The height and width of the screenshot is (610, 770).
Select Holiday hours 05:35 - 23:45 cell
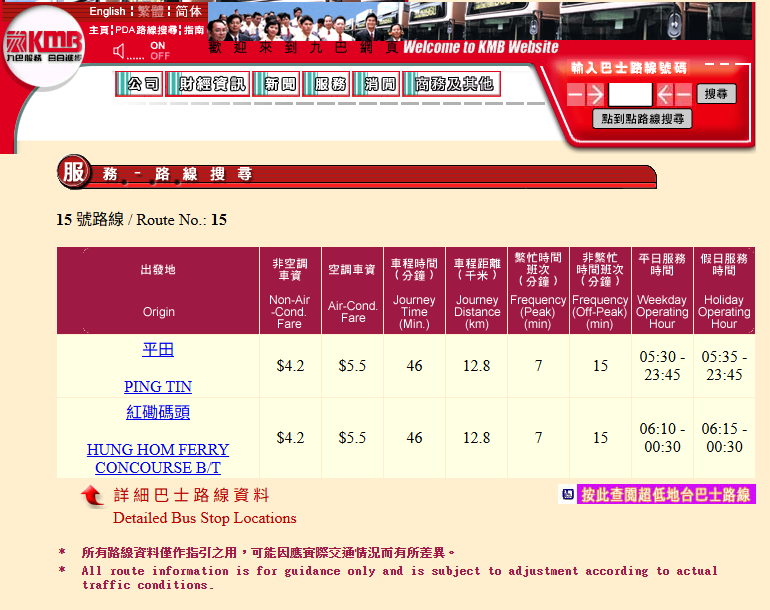pyautogui.click(x=724, y=366)
